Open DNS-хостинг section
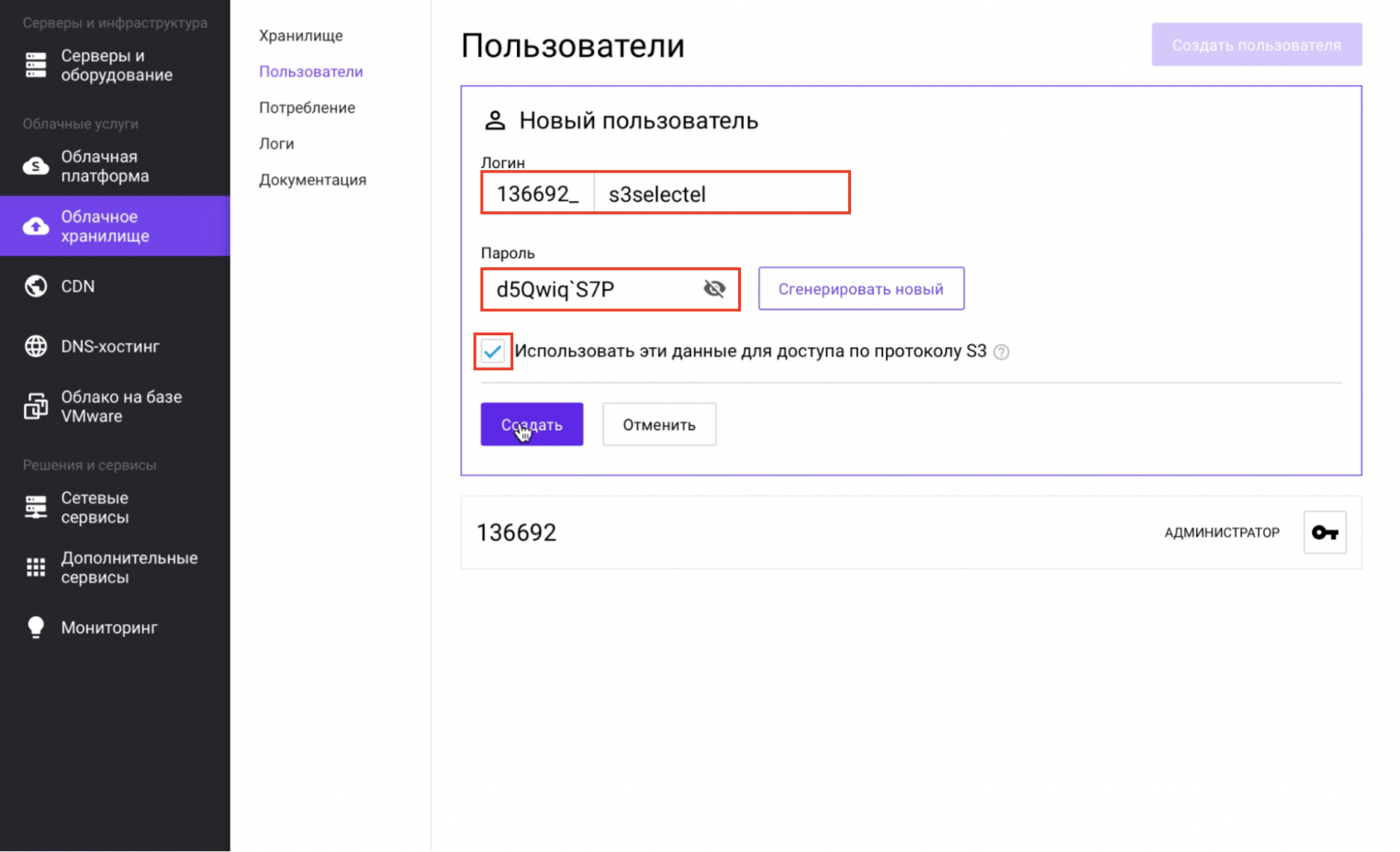Image resolution: width=1400 pixels, height=852 pixels. (x=116, y=346)
